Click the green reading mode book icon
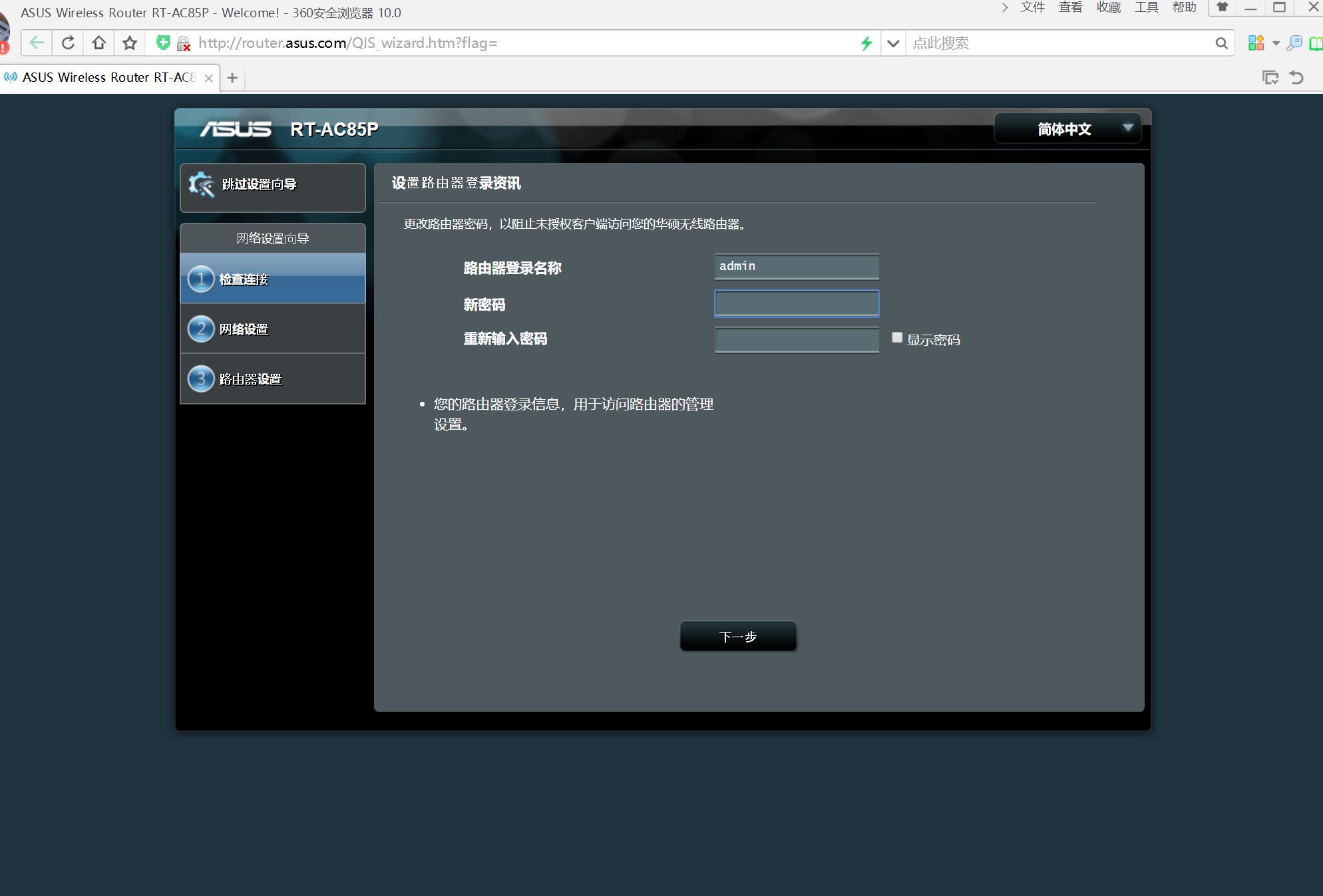 pos(1316,43)
